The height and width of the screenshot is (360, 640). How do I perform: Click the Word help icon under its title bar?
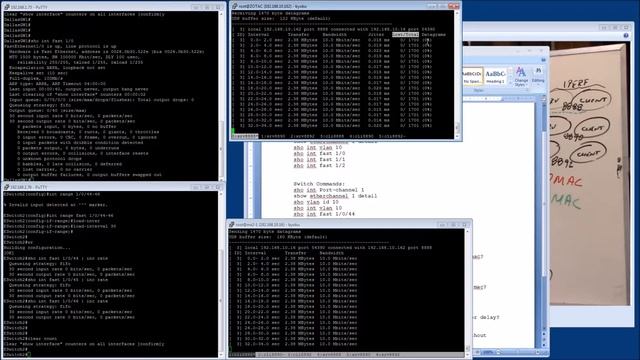[543, 60]
